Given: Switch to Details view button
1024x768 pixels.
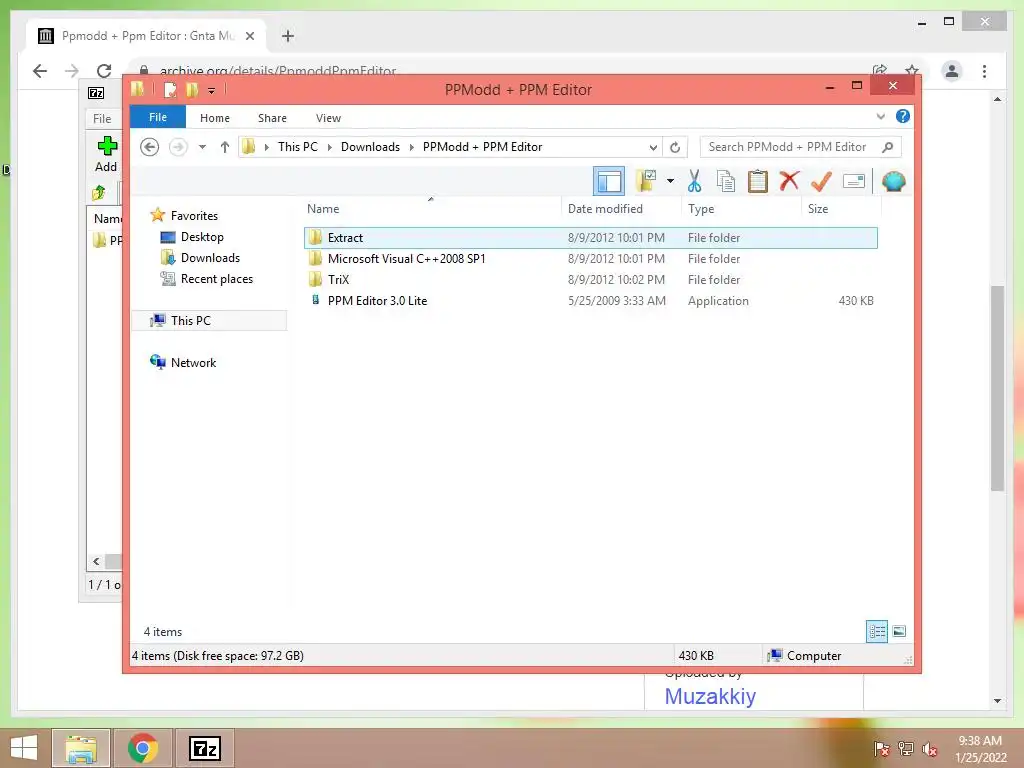Looking at the screenshot, I should (877, 632).
